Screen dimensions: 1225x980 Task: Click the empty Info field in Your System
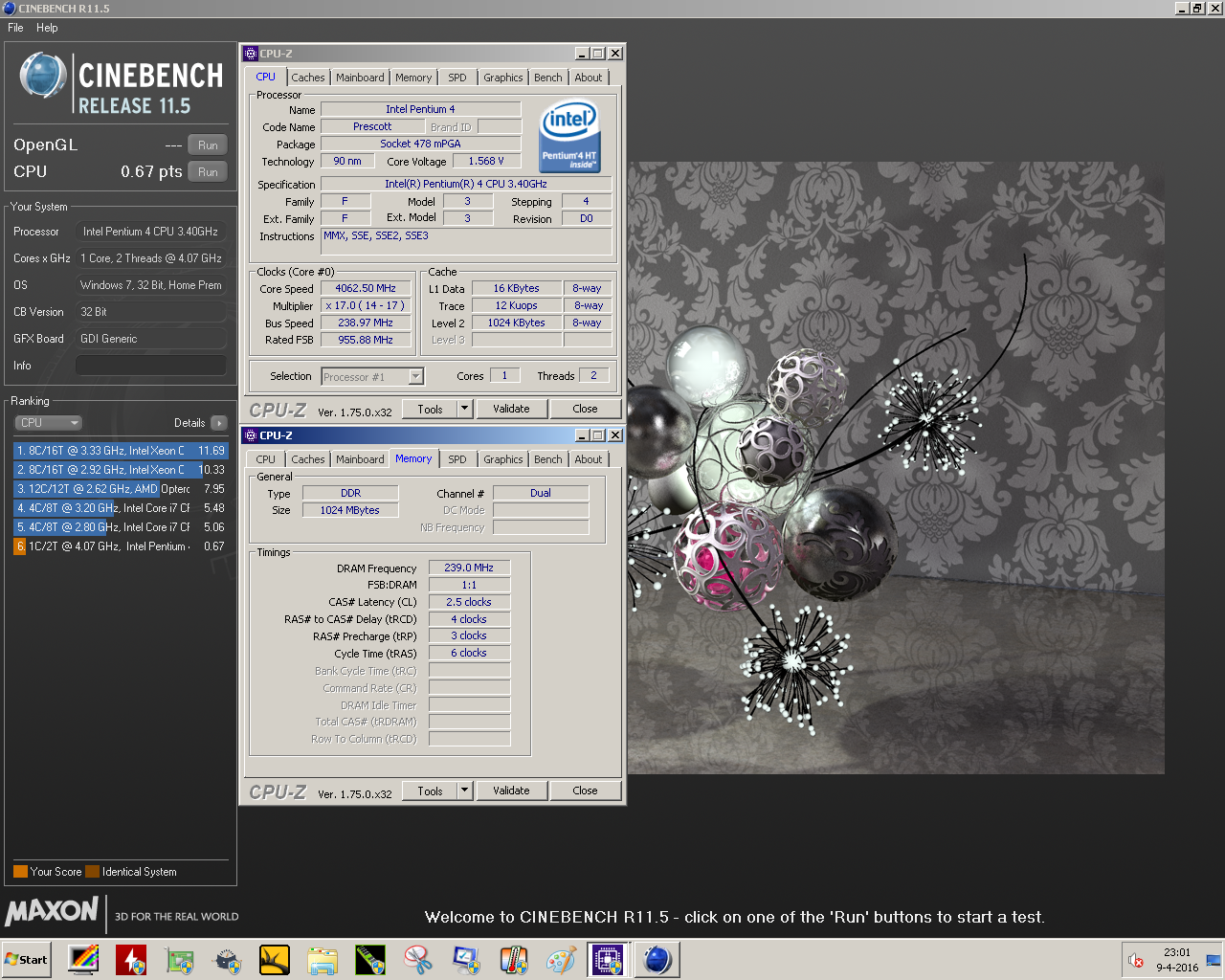(x=151, y=366)
